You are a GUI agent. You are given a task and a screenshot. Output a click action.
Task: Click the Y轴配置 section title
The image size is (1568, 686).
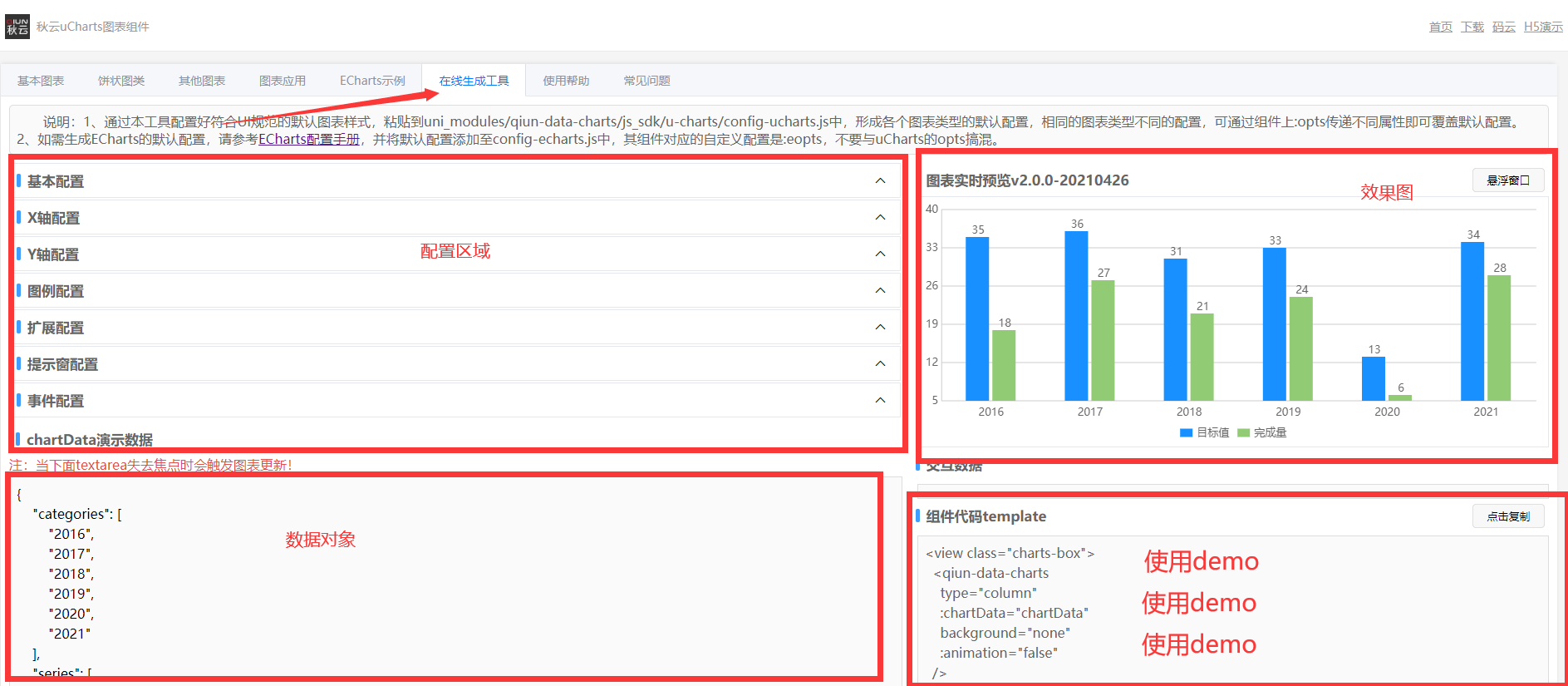53,254
